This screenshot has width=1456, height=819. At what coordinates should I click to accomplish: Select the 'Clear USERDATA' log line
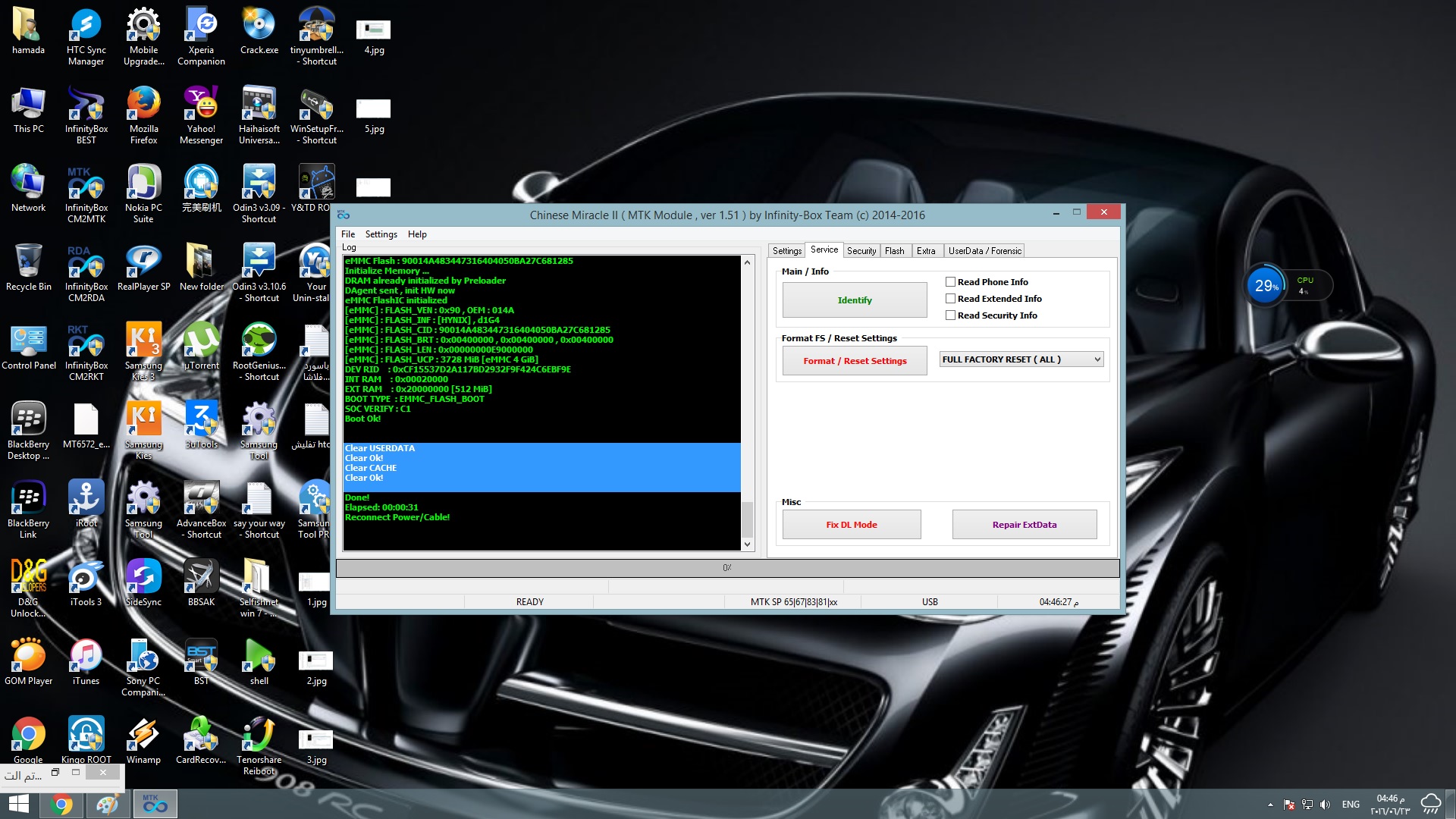coord(380,448)
